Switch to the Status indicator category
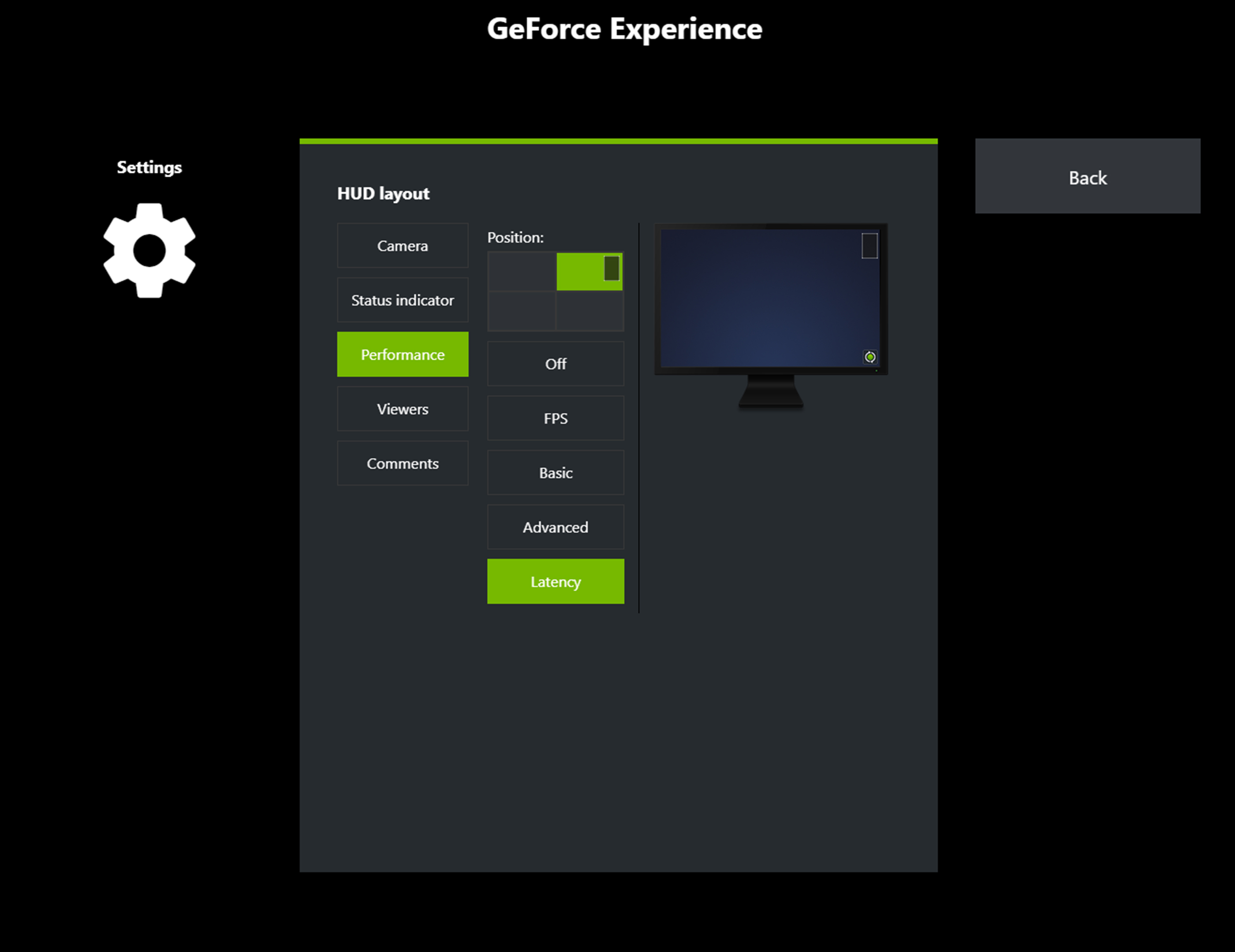This screenshot has width=1235, height=952. 402,300
